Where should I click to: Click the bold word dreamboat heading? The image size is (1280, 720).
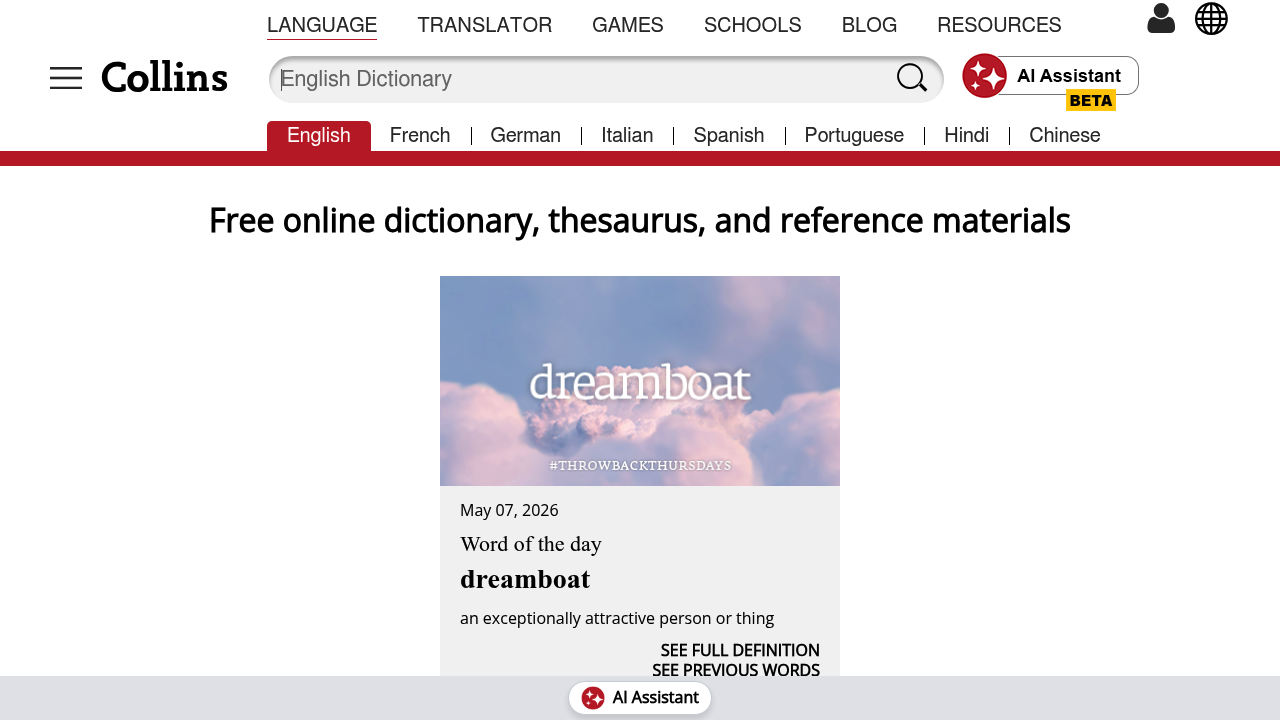pos(525,580)
